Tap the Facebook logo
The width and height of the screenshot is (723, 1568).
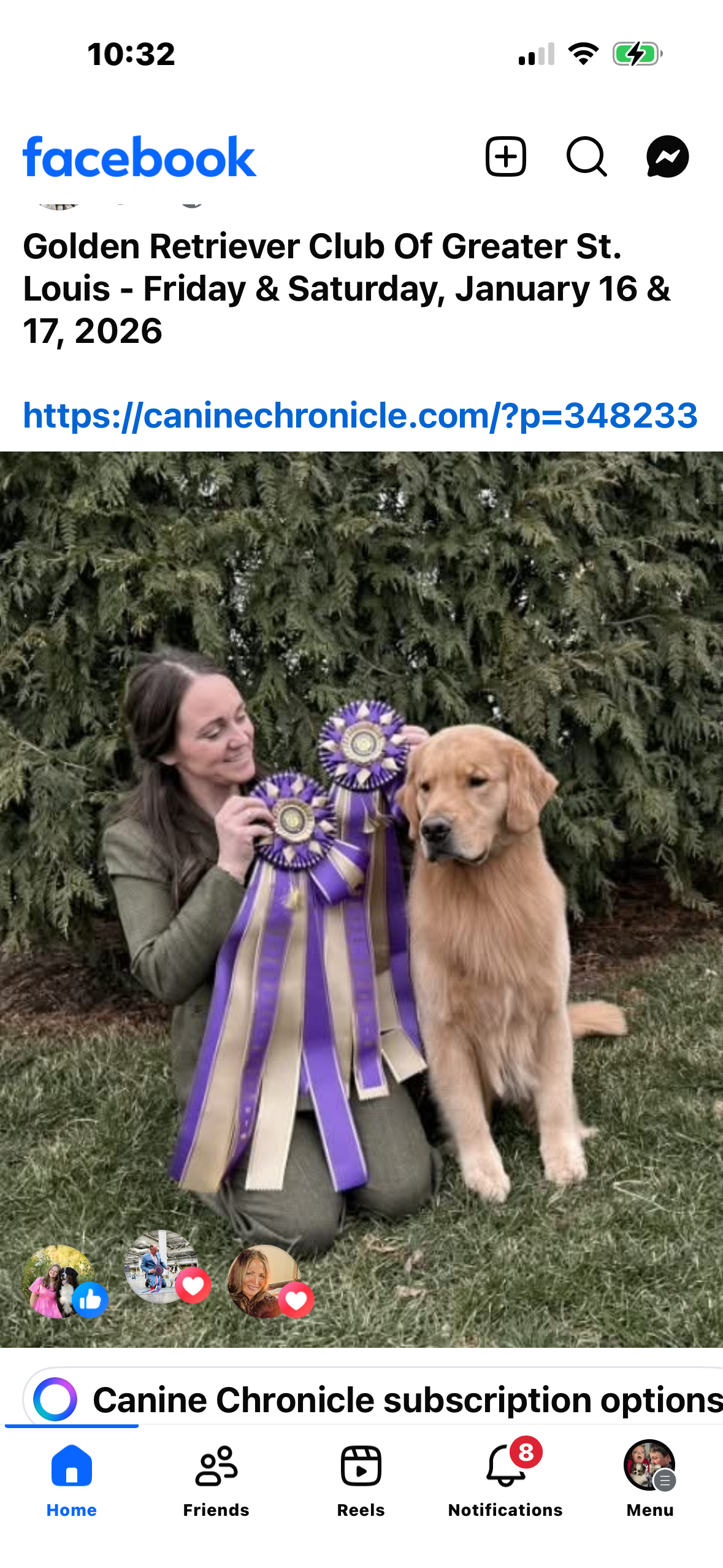(139, 157)
